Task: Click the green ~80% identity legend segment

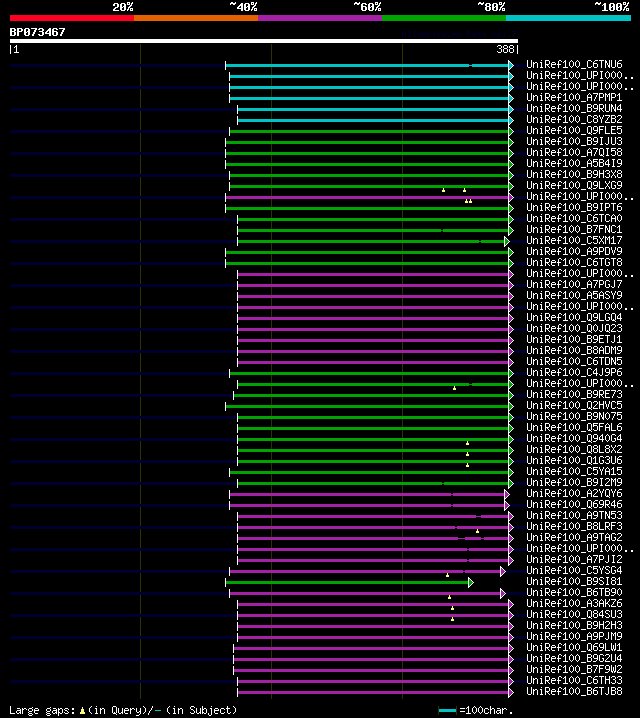Action: (x=444, y=18)
